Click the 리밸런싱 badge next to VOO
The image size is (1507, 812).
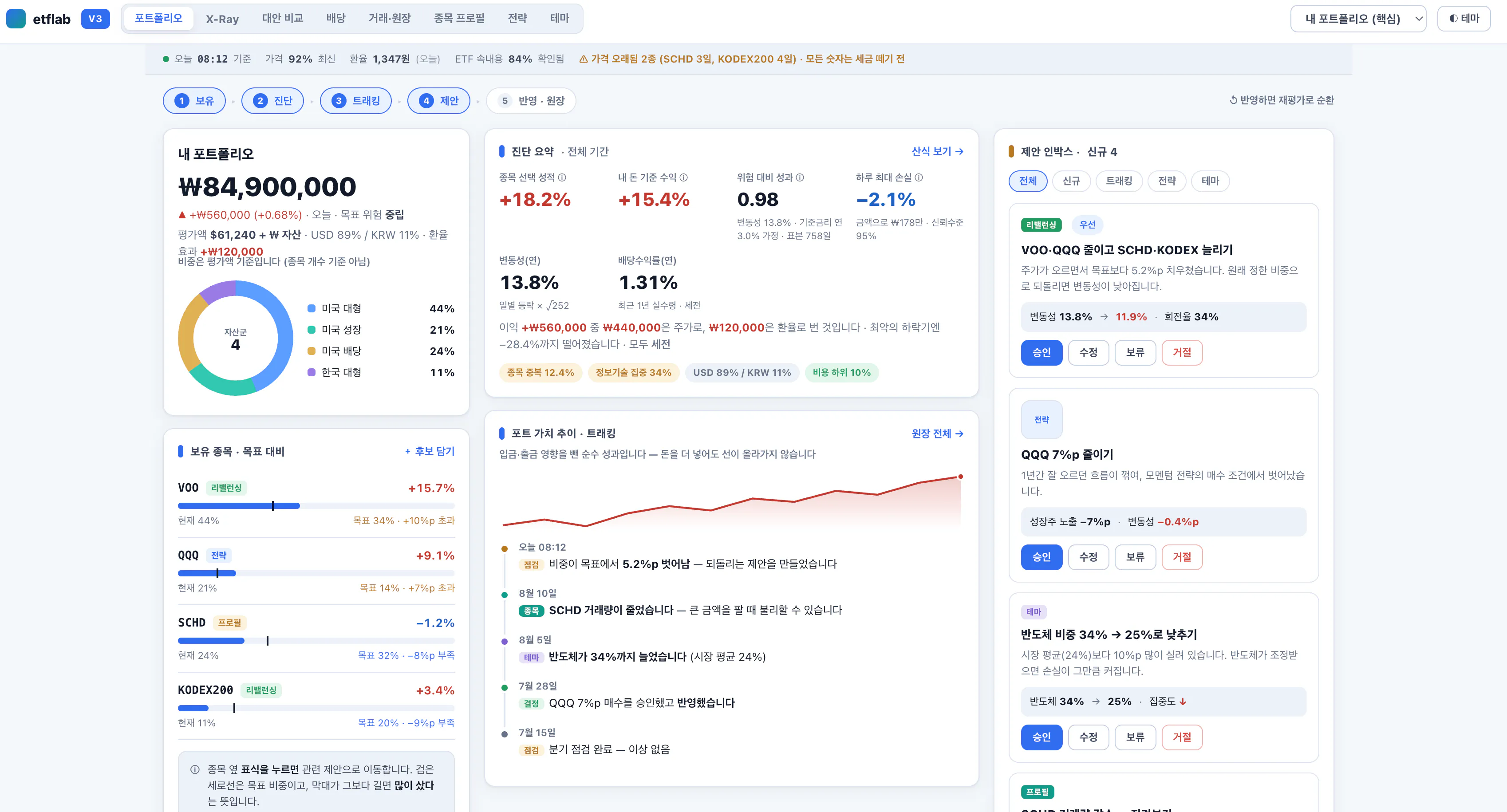tap(226, 488)
